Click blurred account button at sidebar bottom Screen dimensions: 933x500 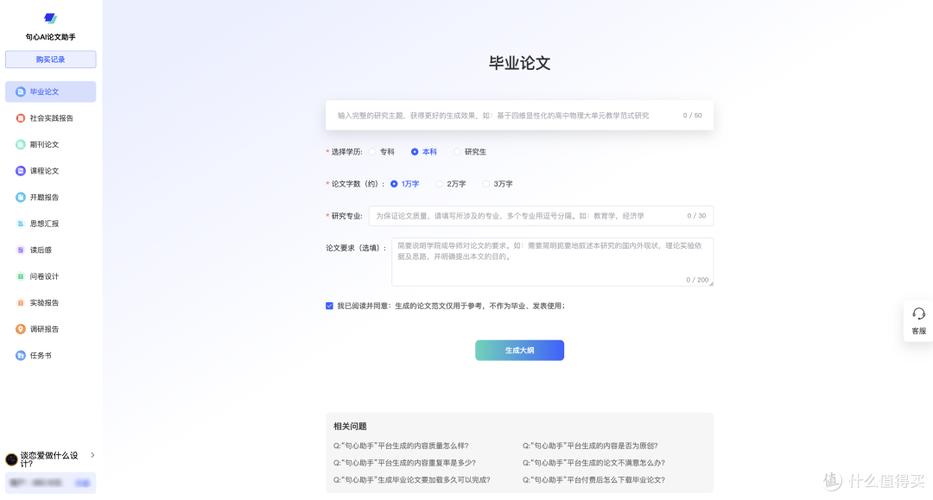[x=51, y=483]
